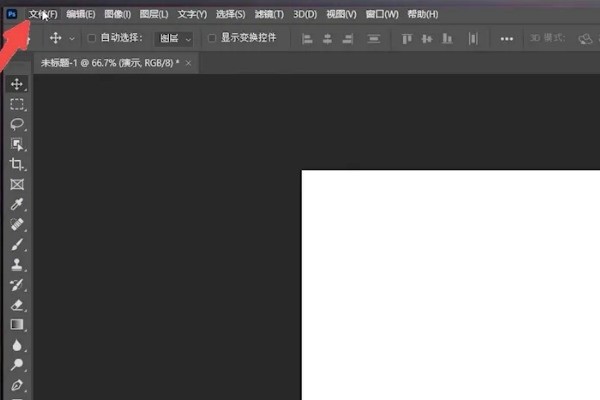Choose the Eyedropper tool

click(17, 205)
